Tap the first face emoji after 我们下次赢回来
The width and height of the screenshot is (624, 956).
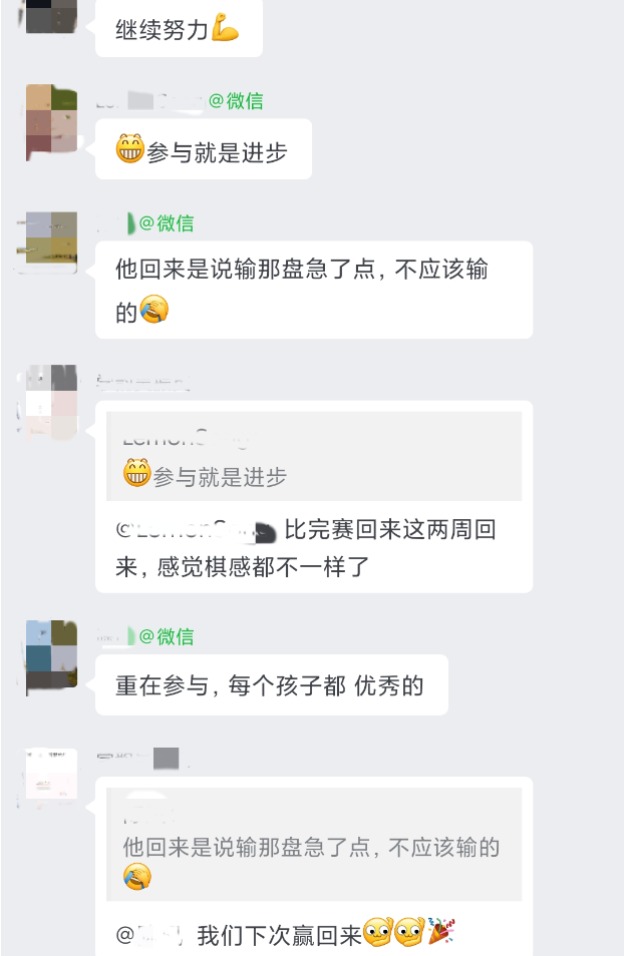click(x=378, y=932)
